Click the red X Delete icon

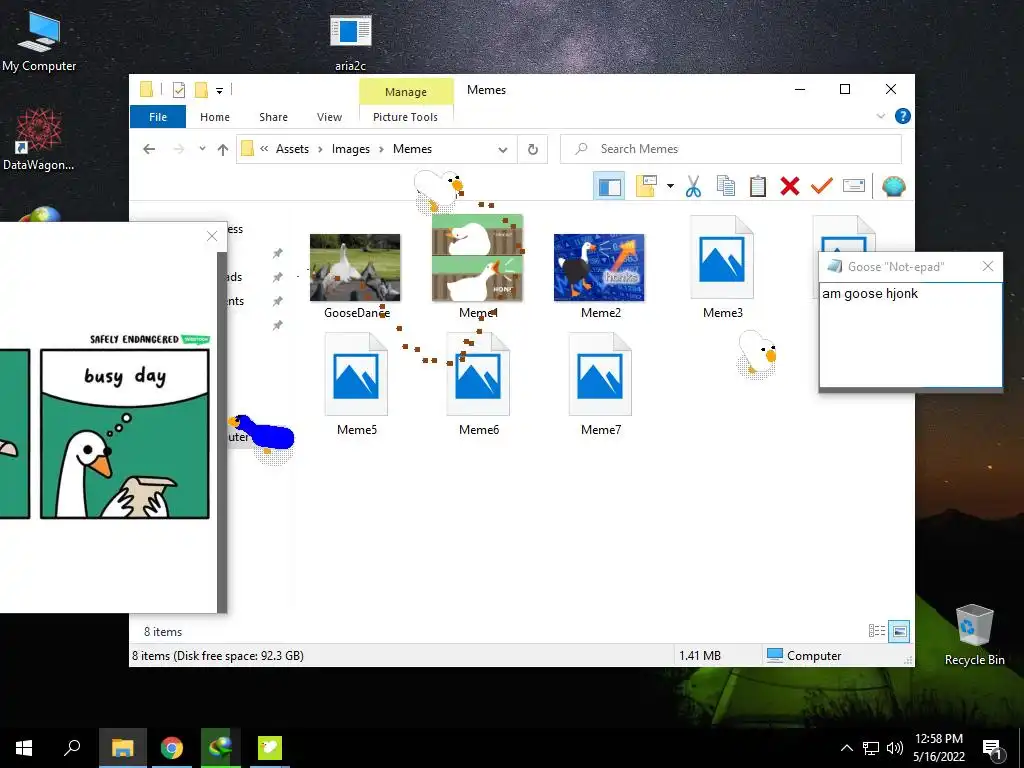tap(790, 187)
